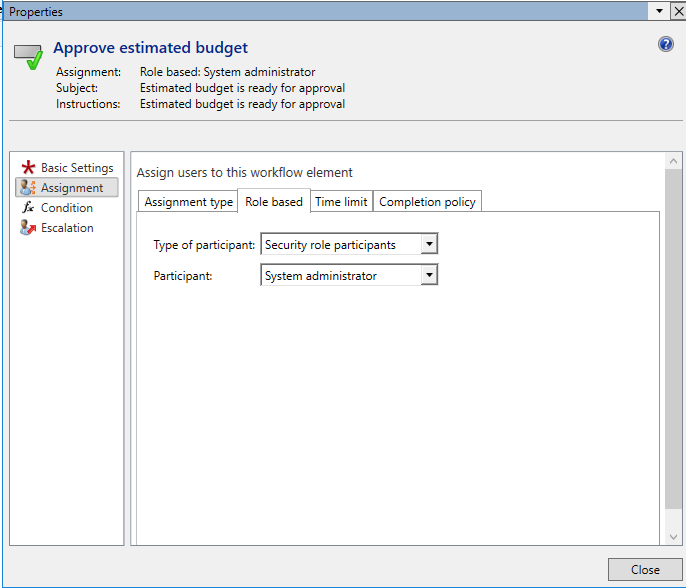
Task: Click the System administrator participant field
Action: pos(340,276)
